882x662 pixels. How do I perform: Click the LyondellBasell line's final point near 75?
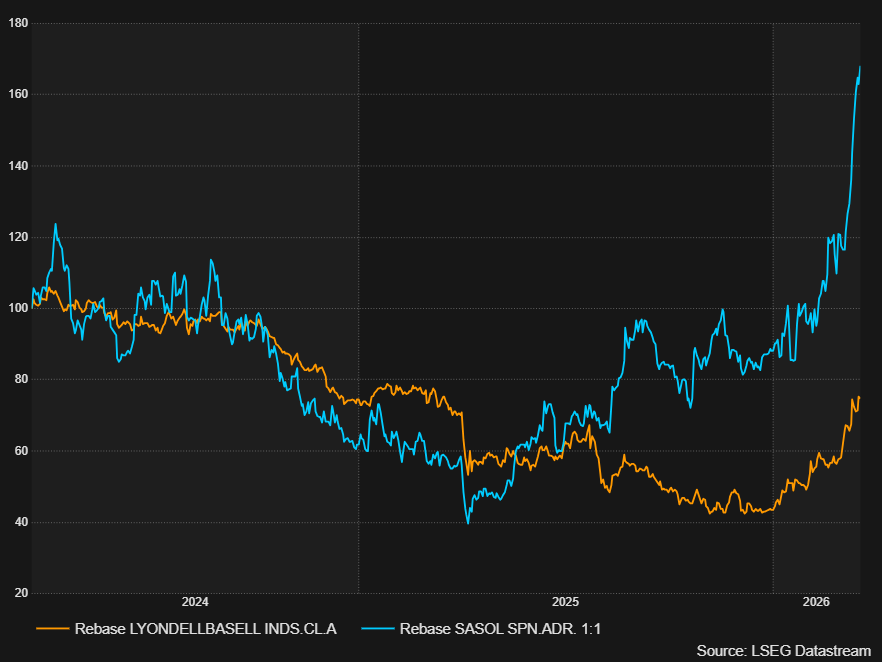859,398
